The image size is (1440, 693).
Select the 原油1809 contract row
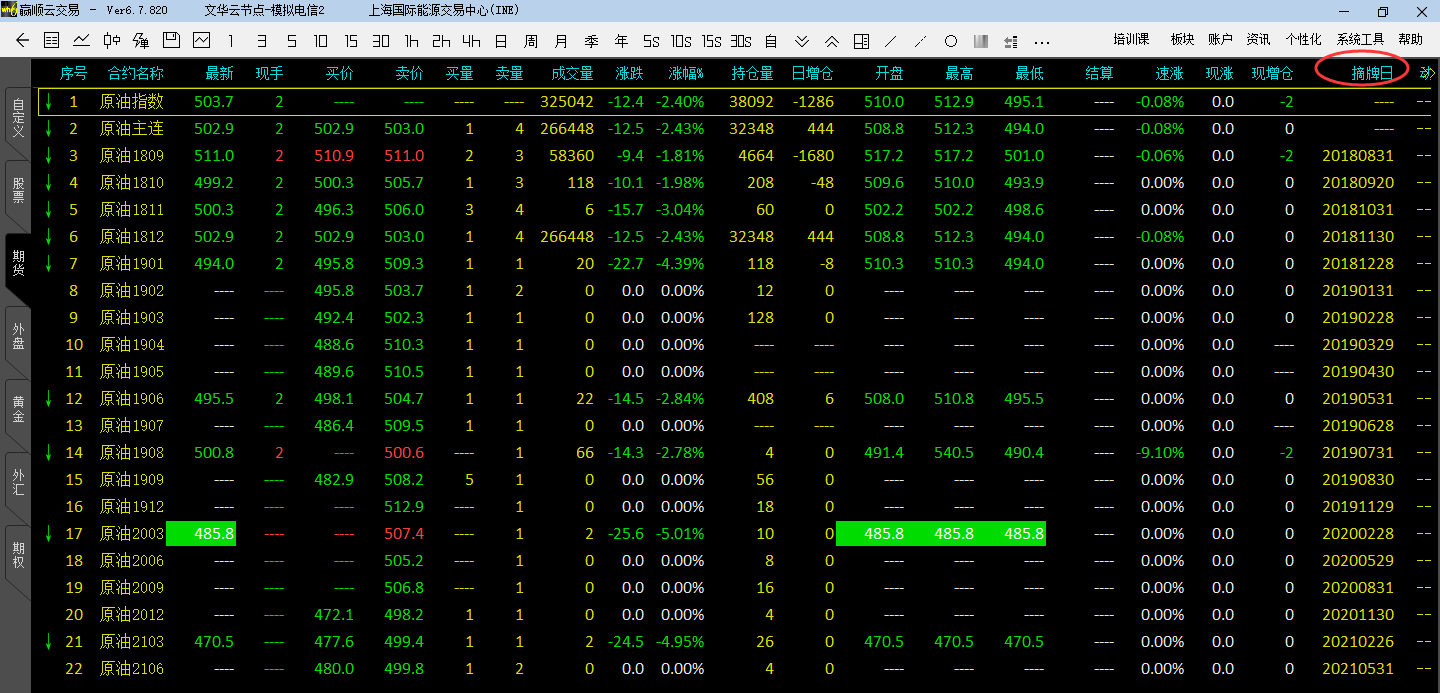click(x=131, y=156)
